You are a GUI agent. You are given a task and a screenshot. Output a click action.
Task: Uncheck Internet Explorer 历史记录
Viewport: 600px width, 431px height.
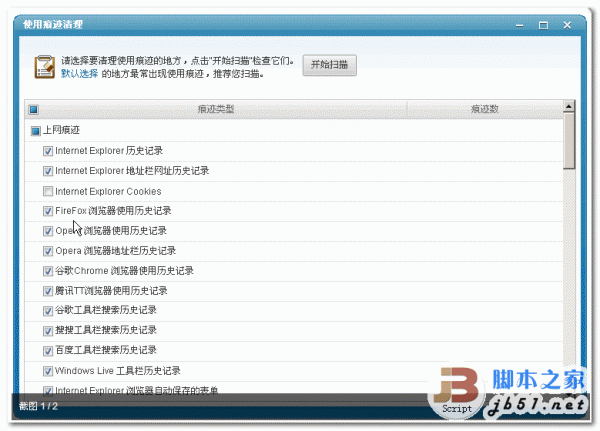(48, 151)
